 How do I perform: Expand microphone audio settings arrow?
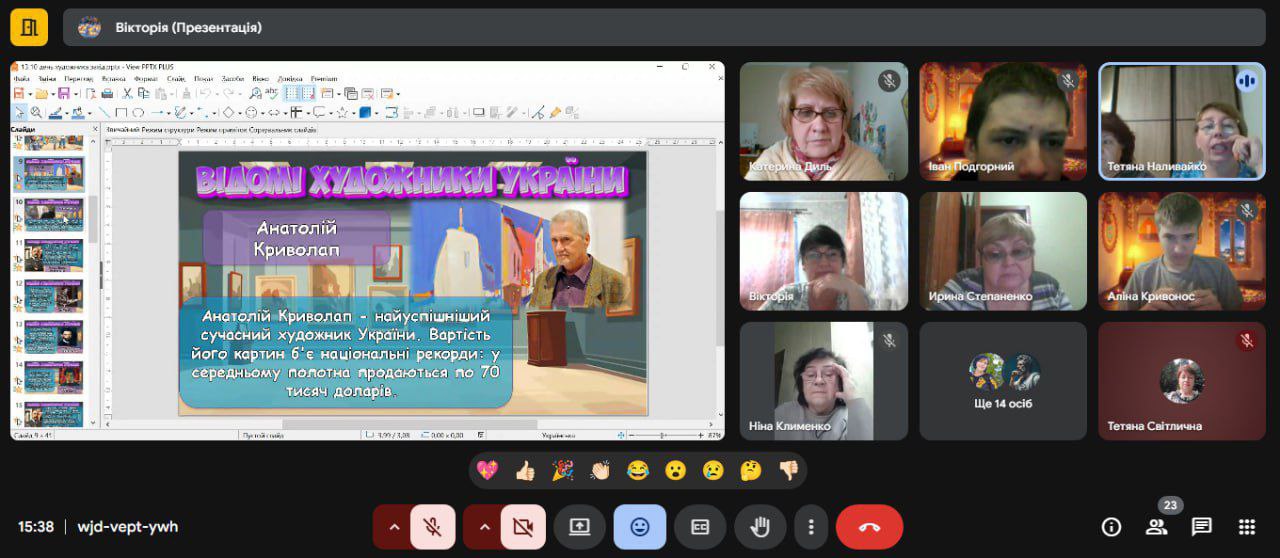click(x=393, y=527)
